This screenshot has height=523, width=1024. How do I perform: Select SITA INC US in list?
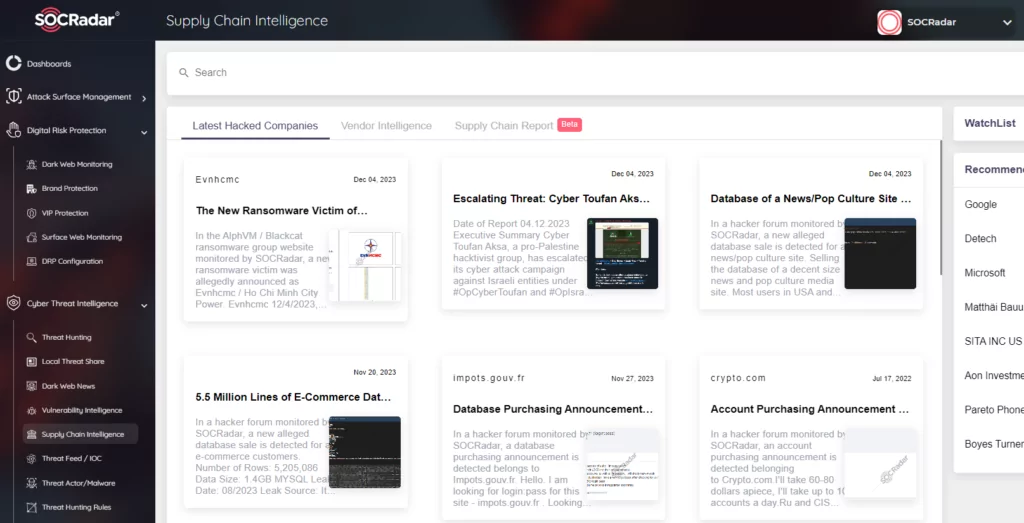pyautogui.click(x=993, y=341)
